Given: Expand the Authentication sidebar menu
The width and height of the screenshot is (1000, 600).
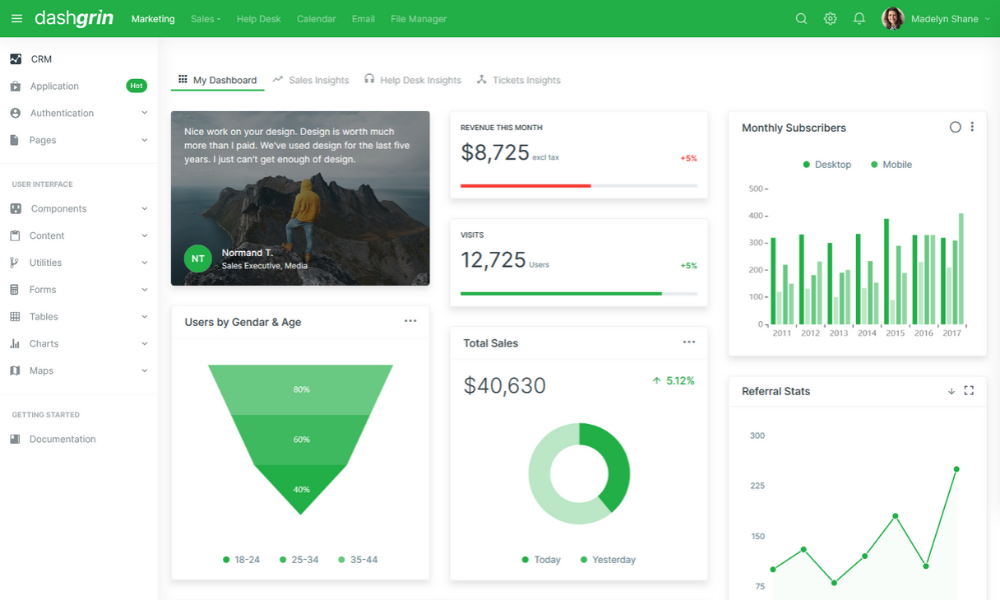Looking at the screenshot, I should point(62,113).
